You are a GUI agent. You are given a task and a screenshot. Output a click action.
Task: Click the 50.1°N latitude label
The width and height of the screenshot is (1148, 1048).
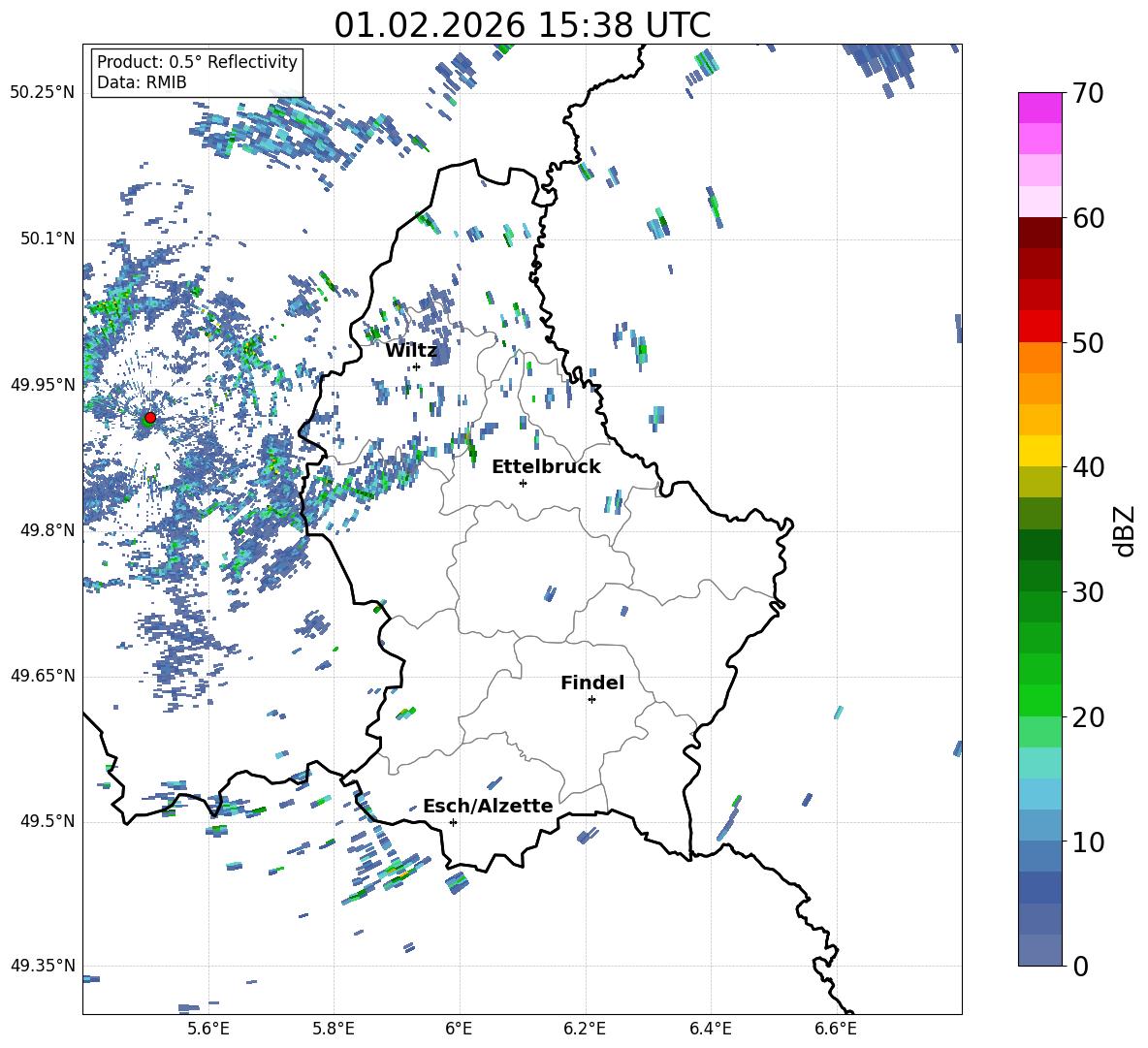(x=48, y=238)
